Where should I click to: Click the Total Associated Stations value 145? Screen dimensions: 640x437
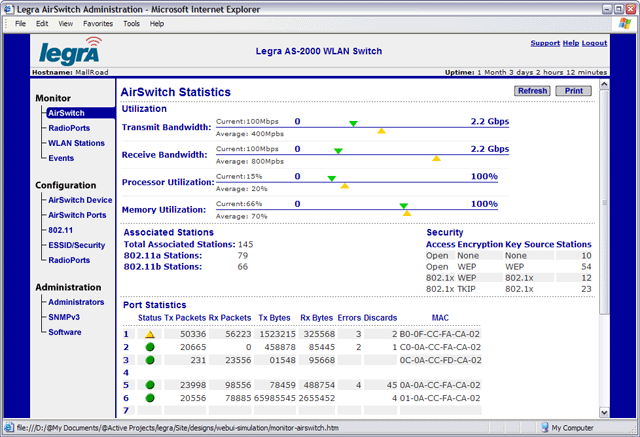(x=246, y=244)
